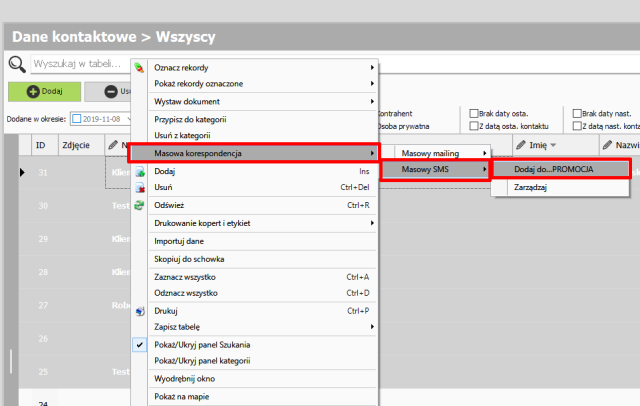Click the plus icon on green Dodaj button
Image resolution: width=640 pixels, height=406 pixels.
point(33,91)
